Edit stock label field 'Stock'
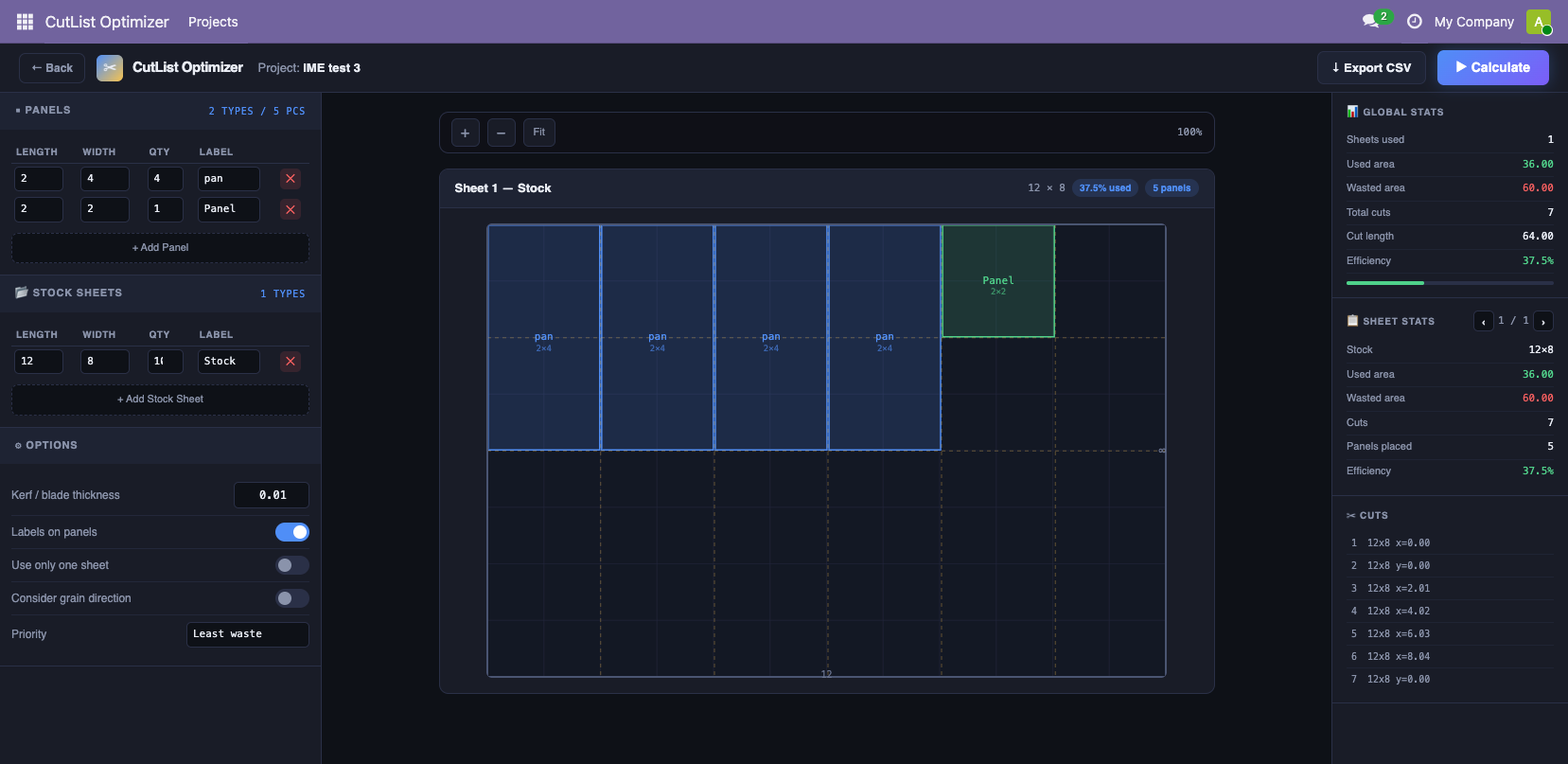 (x=229, y=361)
